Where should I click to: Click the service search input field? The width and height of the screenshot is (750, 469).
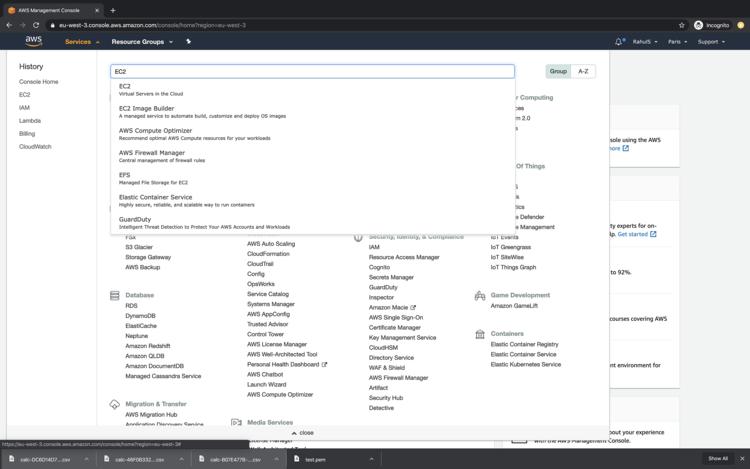click(312, 72)
